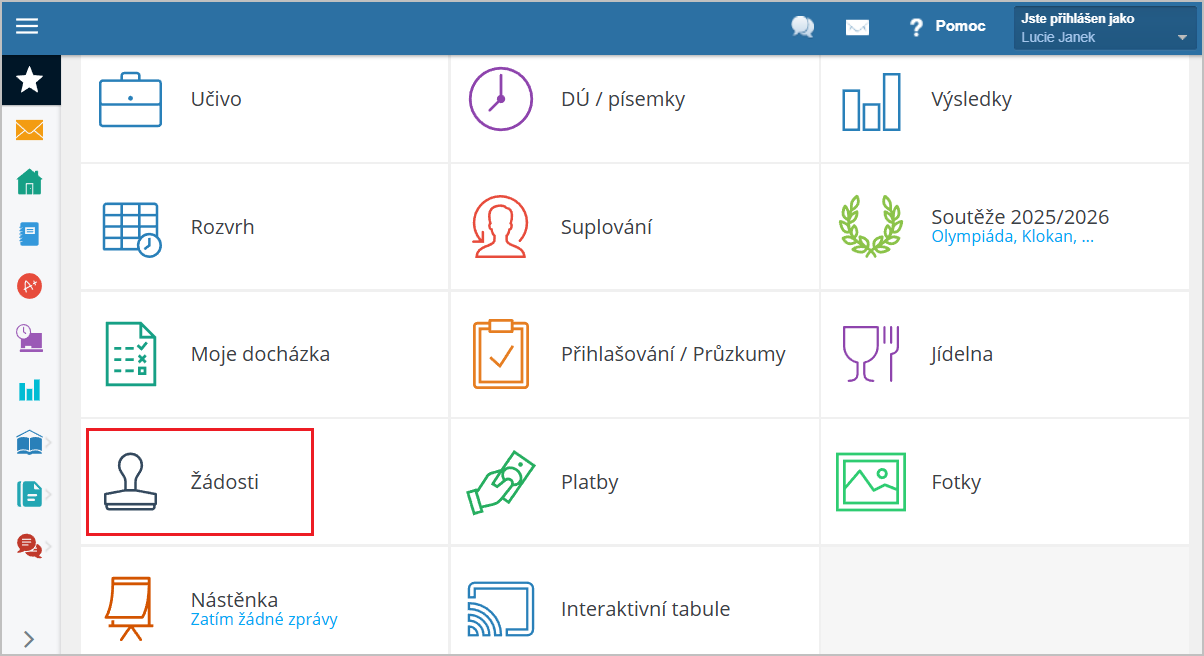Open the orange envelope sidebar icon
The height and width of the screenshot is (656, 1204).
(x=30, y=130)
